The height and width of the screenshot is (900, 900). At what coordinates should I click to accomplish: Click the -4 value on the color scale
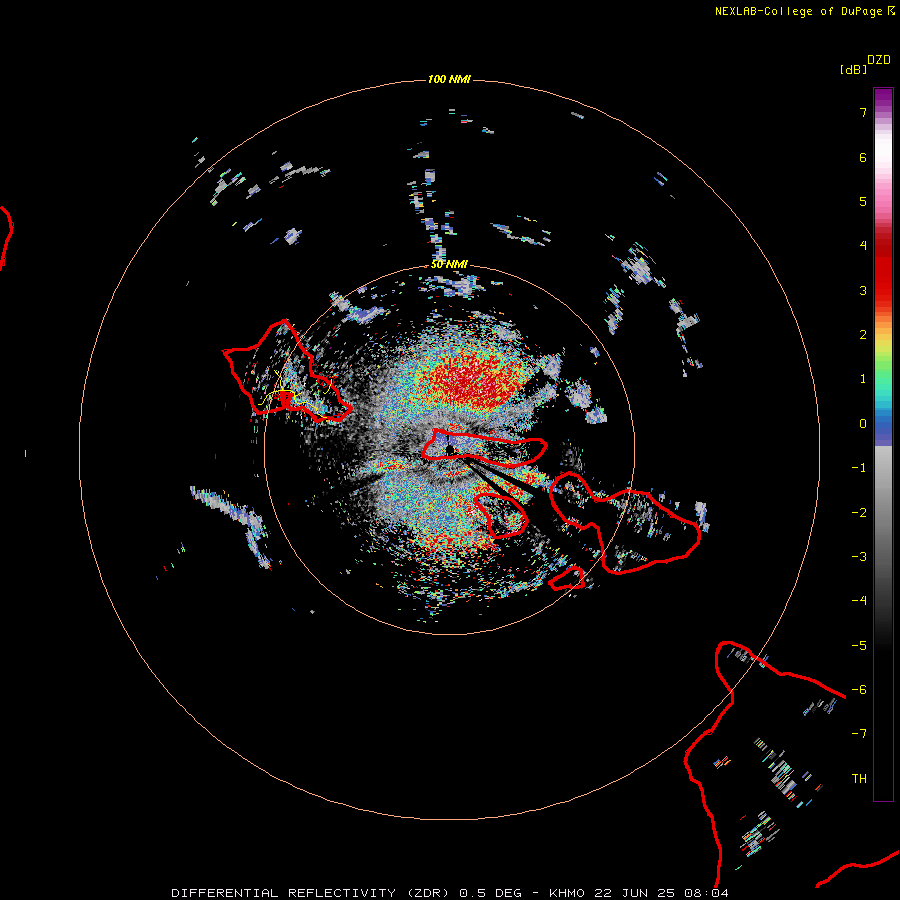point(859,600)
